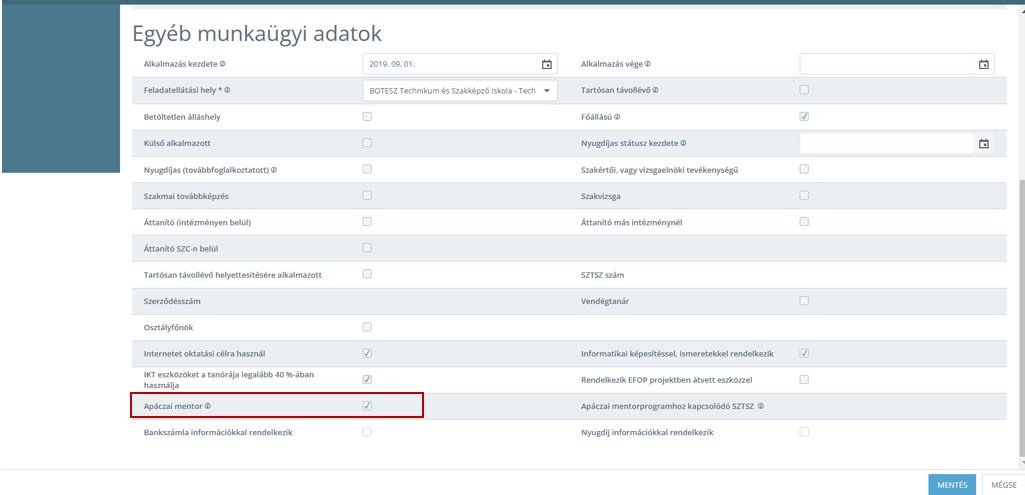The width and height of the screenshot is (1025, 495).
Task: Click info icon next to Tartósan távollévő
Action: [655, 90]
